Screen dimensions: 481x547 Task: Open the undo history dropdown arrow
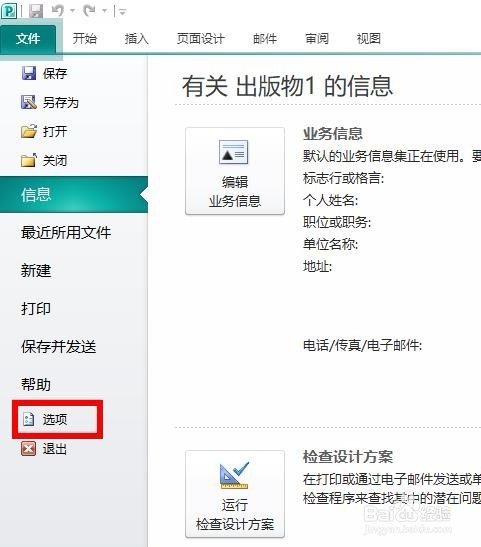coord(73,11)
